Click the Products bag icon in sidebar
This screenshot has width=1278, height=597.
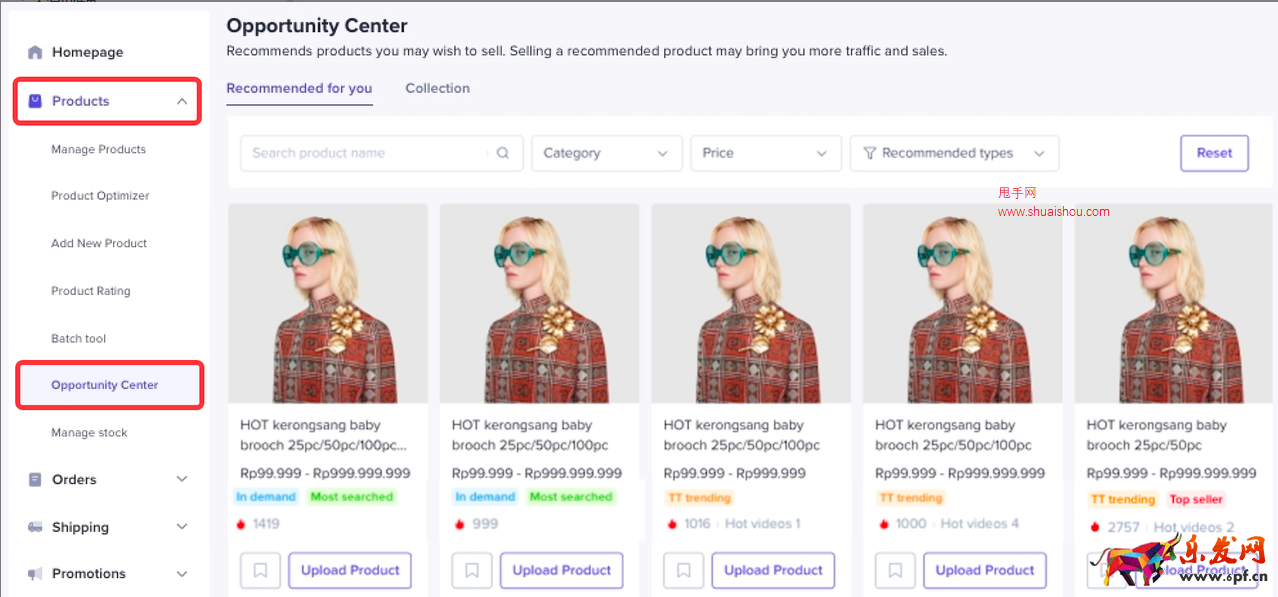pyautogui.click(x=35, y=101)
